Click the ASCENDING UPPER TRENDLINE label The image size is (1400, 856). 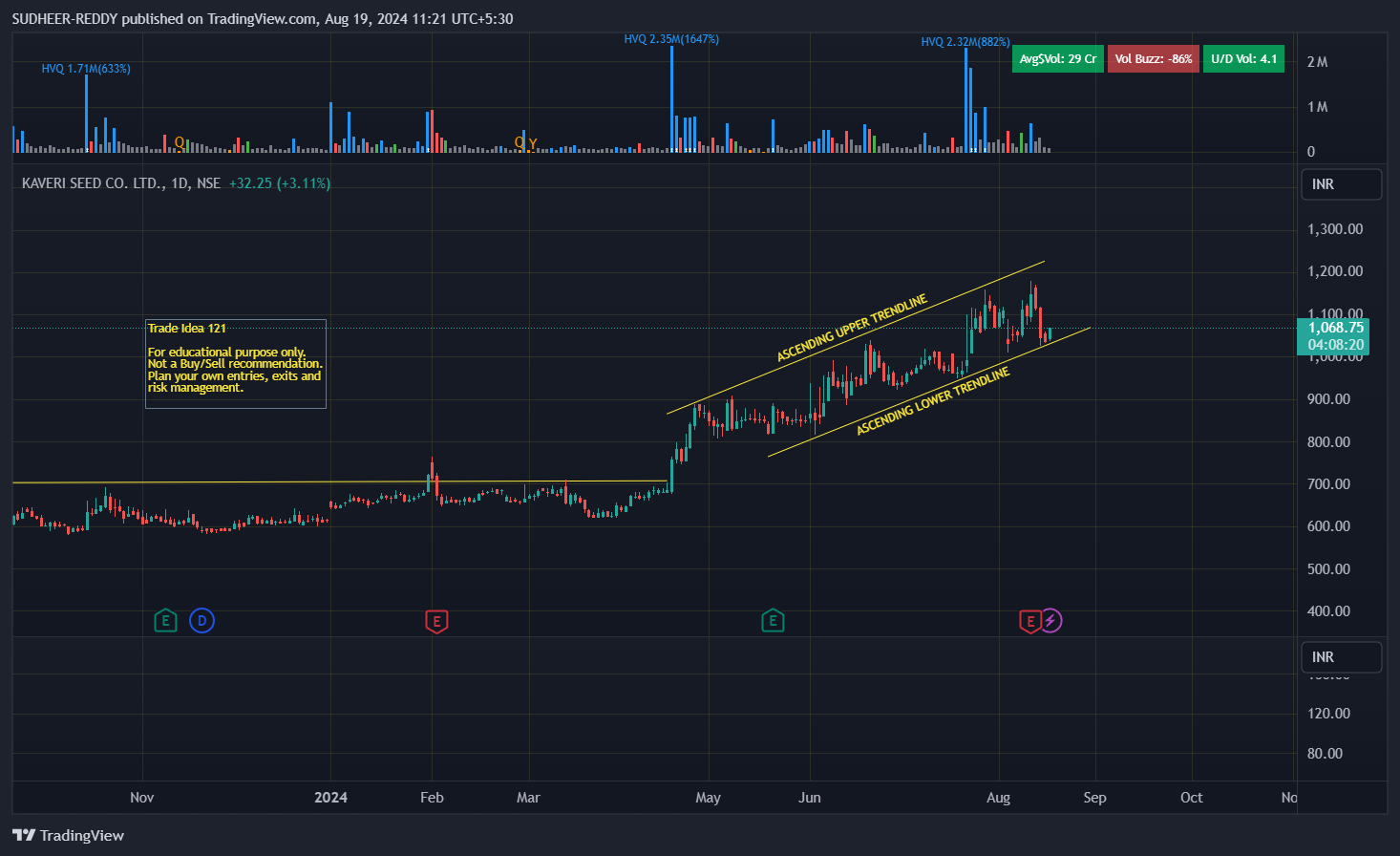[852, 328]
